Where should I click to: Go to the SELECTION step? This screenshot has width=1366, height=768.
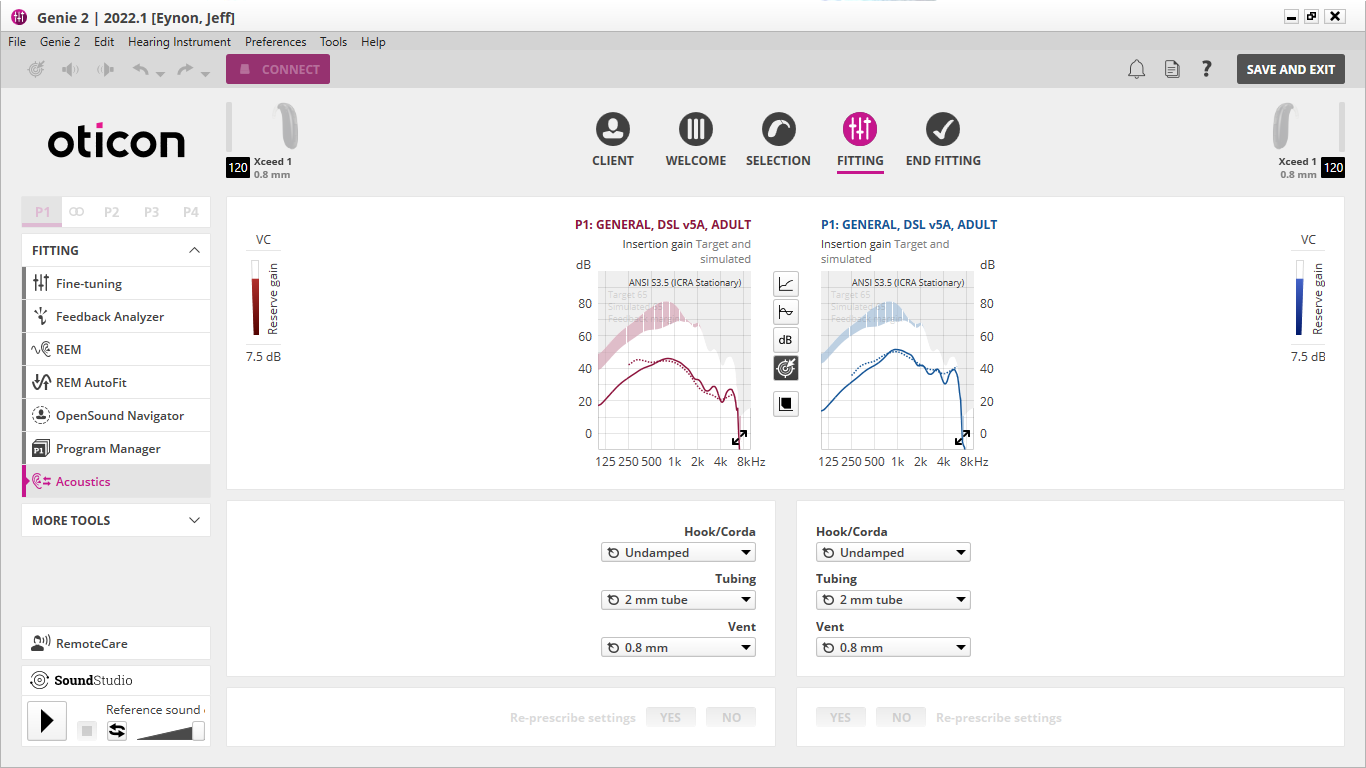778,141
